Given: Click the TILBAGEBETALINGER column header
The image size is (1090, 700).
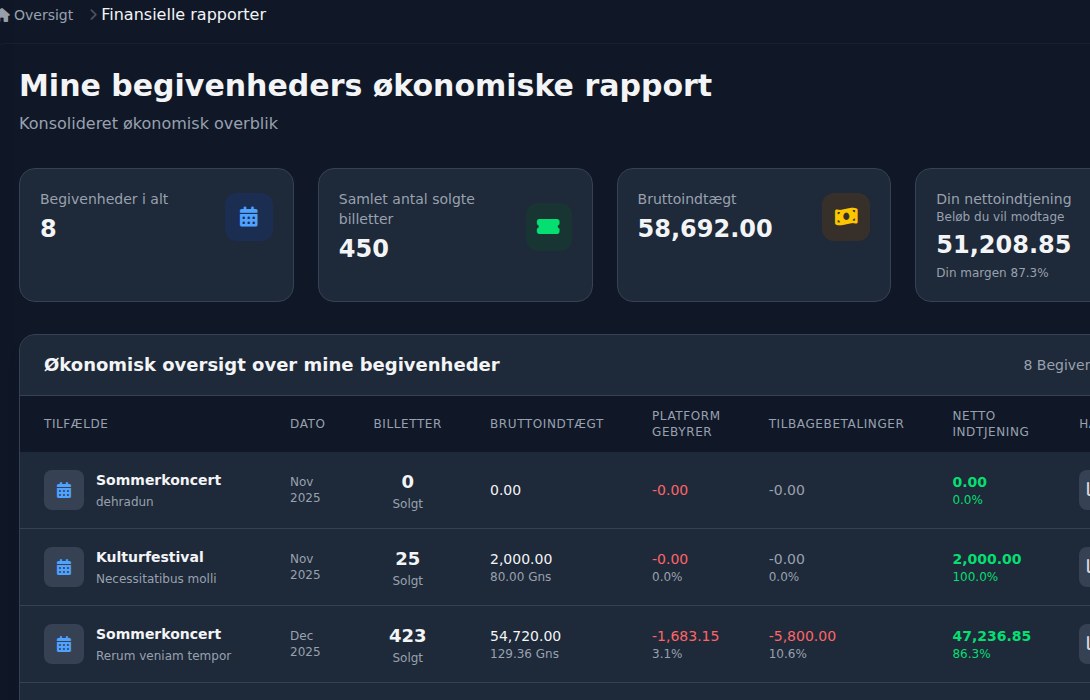Looking at the screenshot, I should point(836,423).
